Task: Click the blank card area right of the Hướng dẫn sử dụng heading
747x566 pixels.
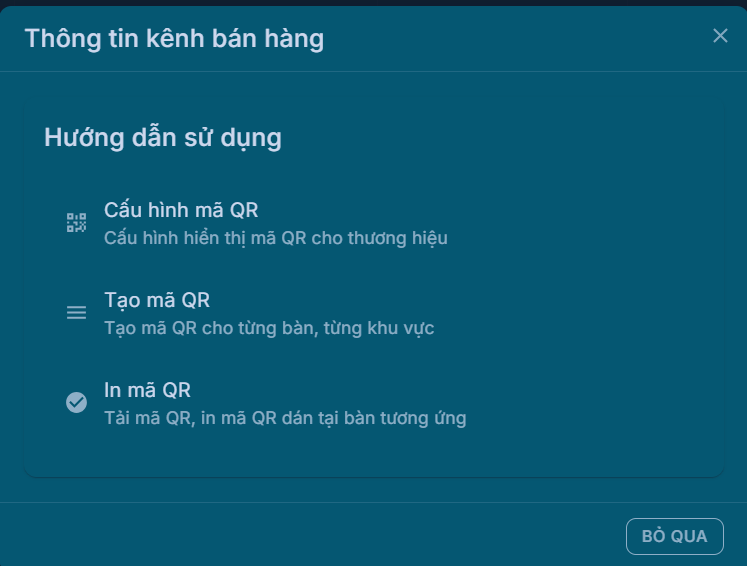Action: pyautogui.click(x=500, y=138)
